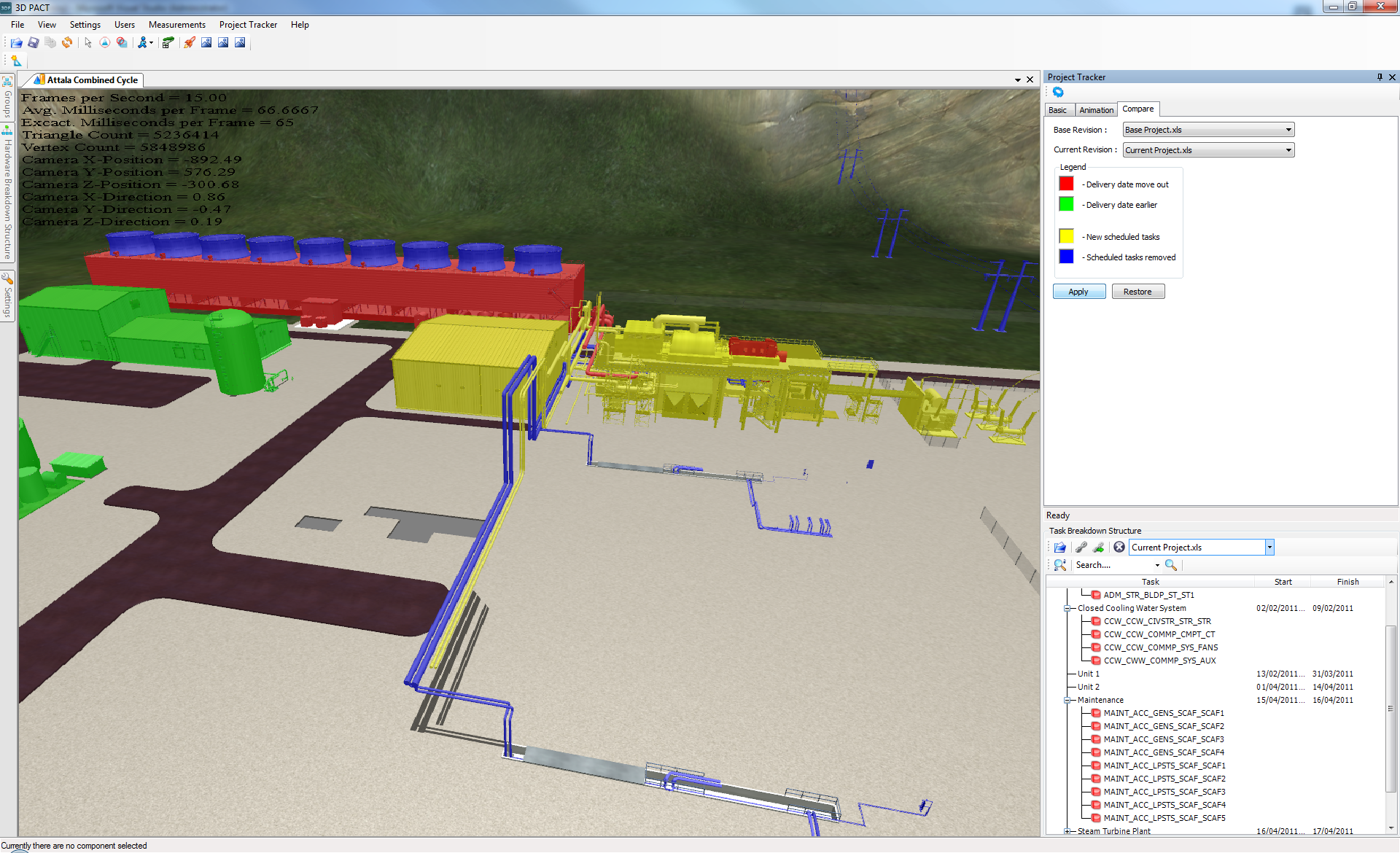Expand the Steam Turbine Plant node
1400x853 pixels.
pos(1067,831)
